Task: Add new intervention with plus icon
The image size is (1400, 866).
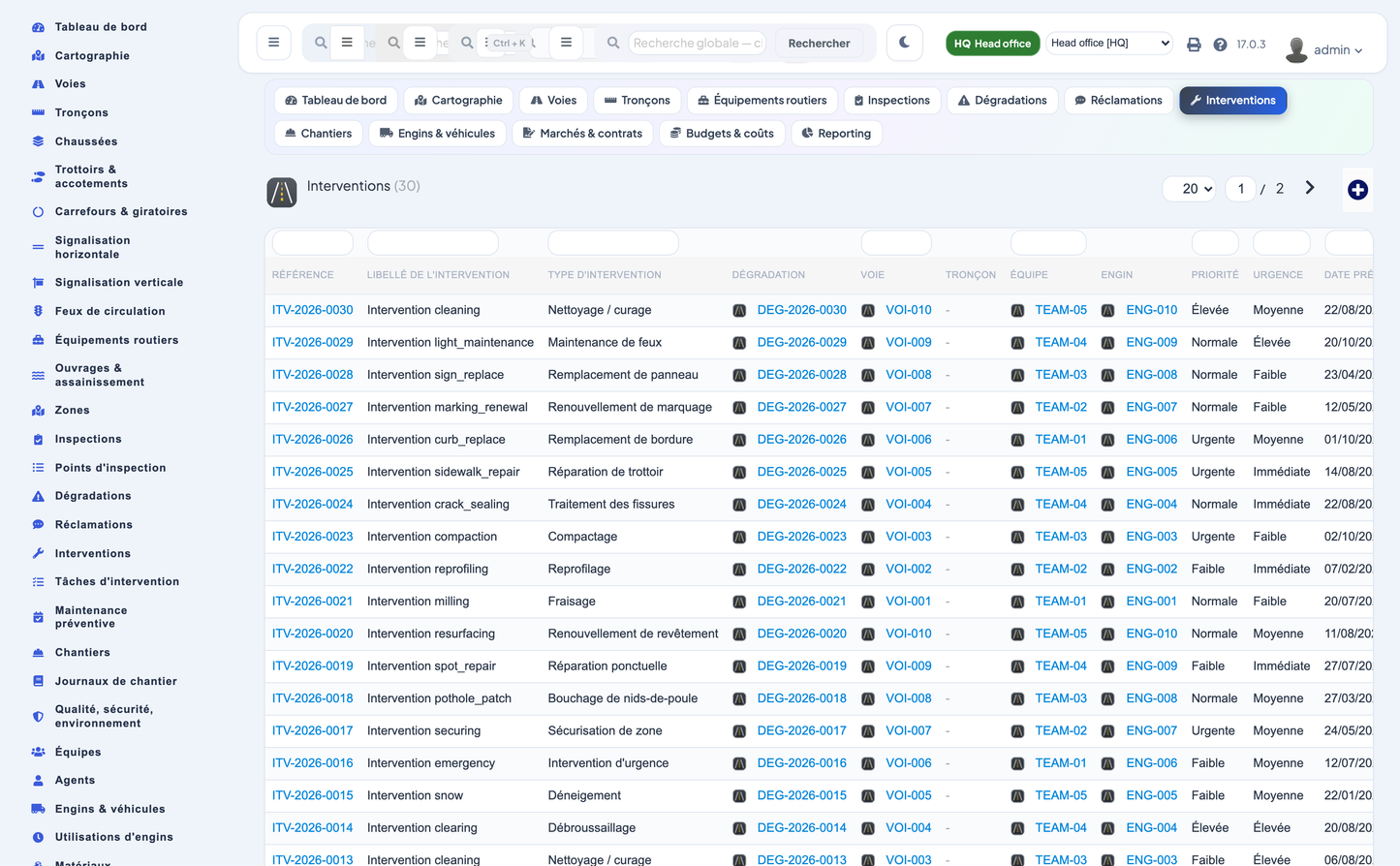Action: pyautogui.click(x=1357, y=190)
